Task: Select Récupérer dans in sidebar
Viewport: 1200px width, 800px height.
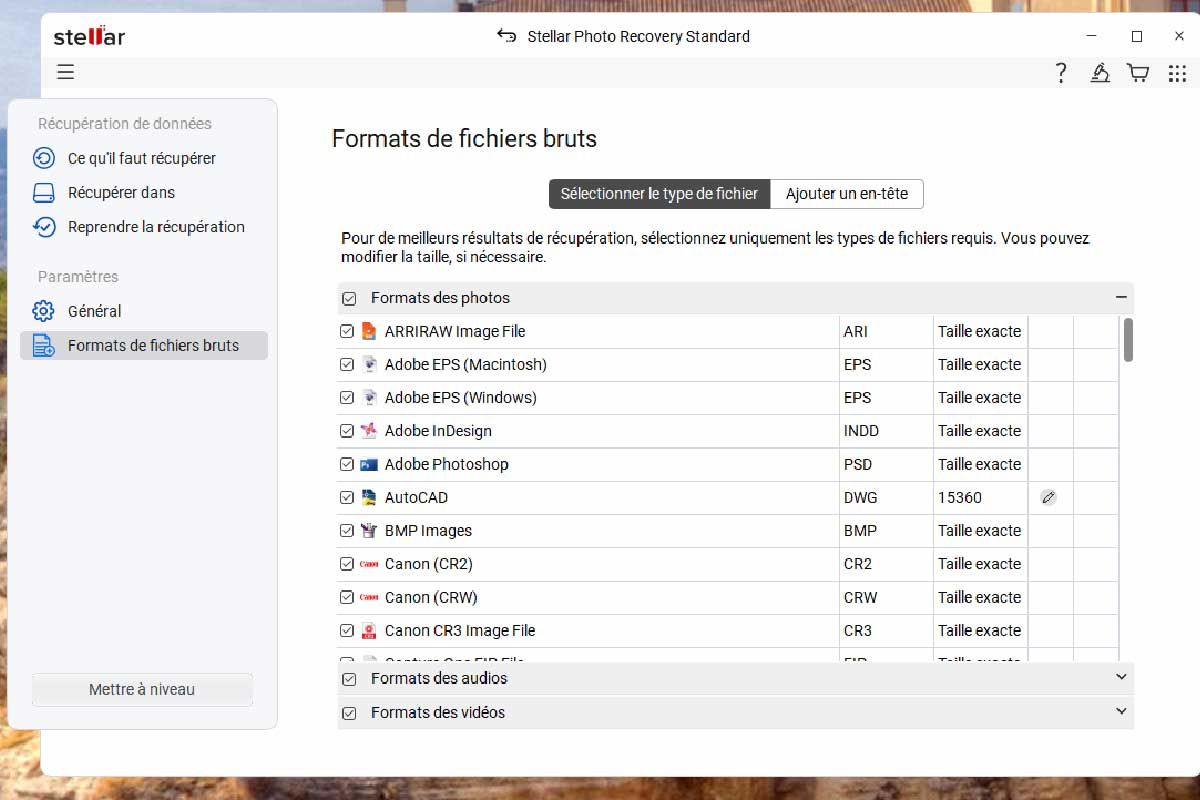Action: pyautogui.click(x=121, y=193)
